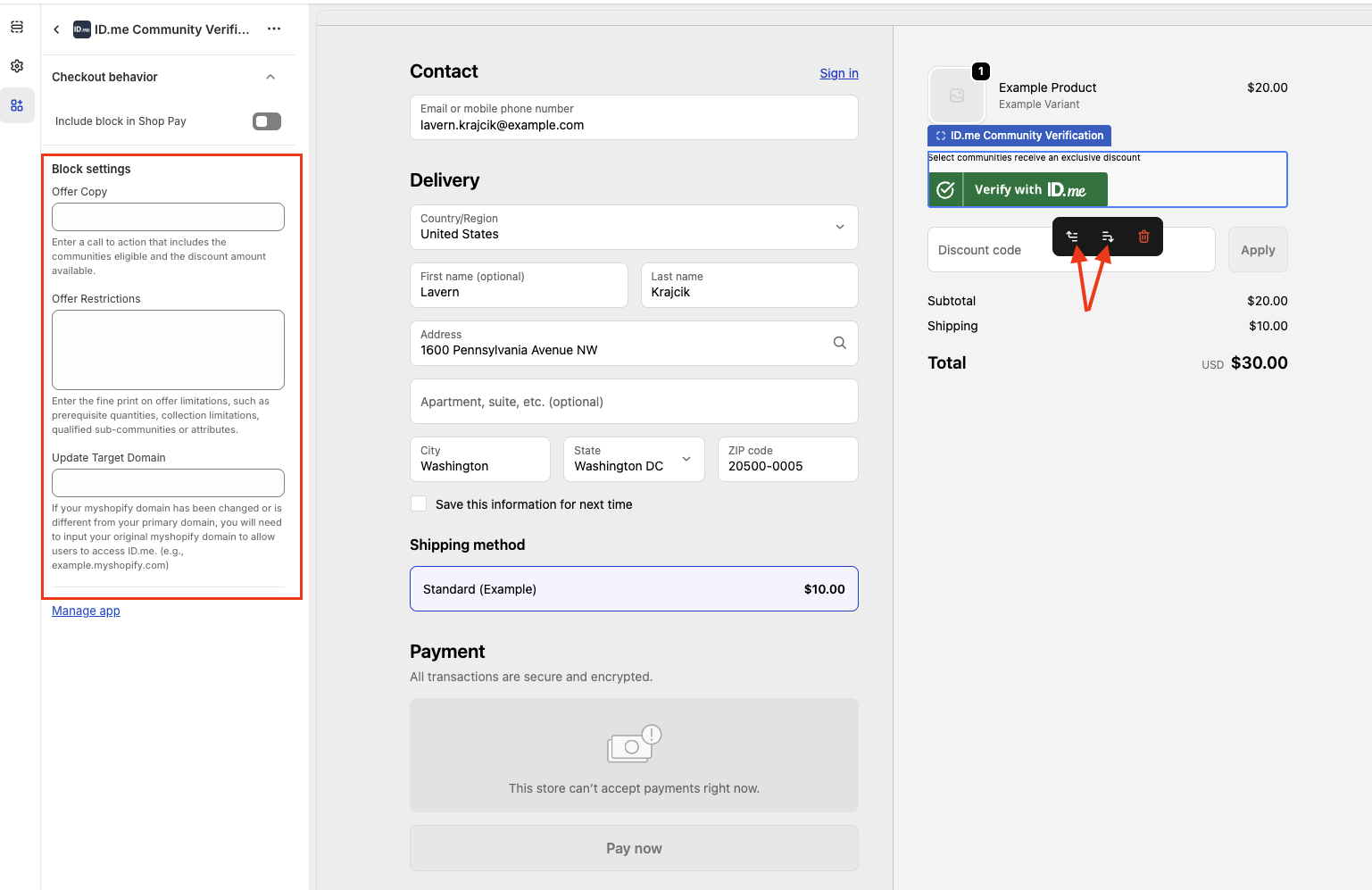The width and height of the screenshot is (1372, 890).
Task: Open the three-dot overflow menu
Action: [273, 29]
